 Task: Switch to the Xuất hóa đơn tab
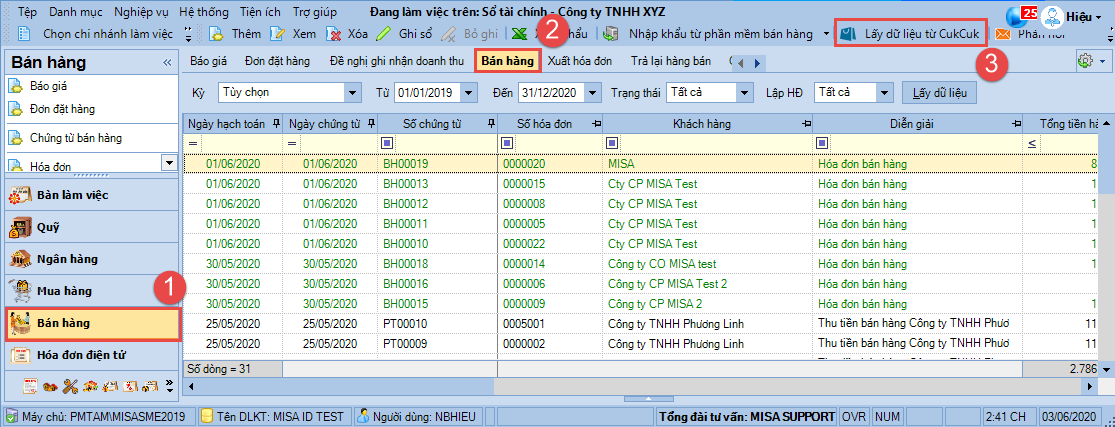click(x=579, y=61)
